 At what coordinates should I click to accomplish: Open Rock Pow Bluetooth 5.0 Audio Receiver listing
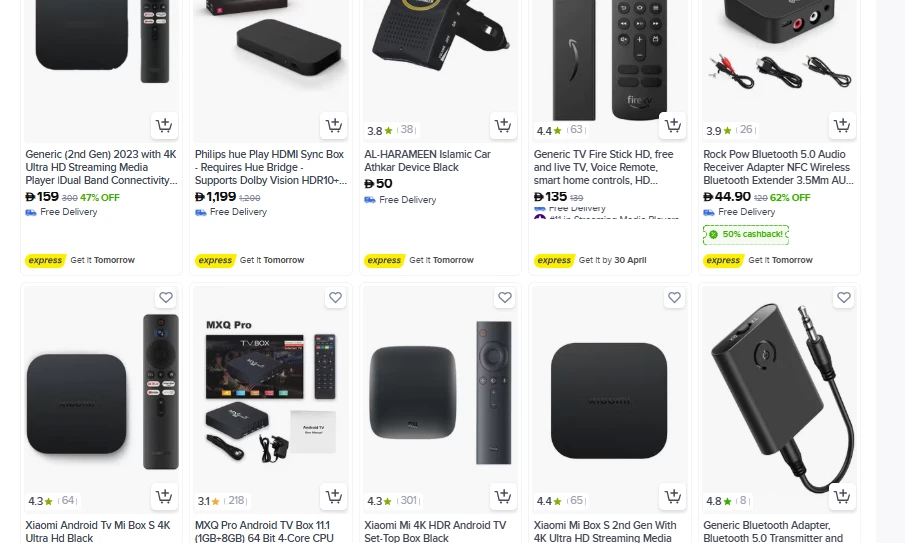tap(778, 167)
